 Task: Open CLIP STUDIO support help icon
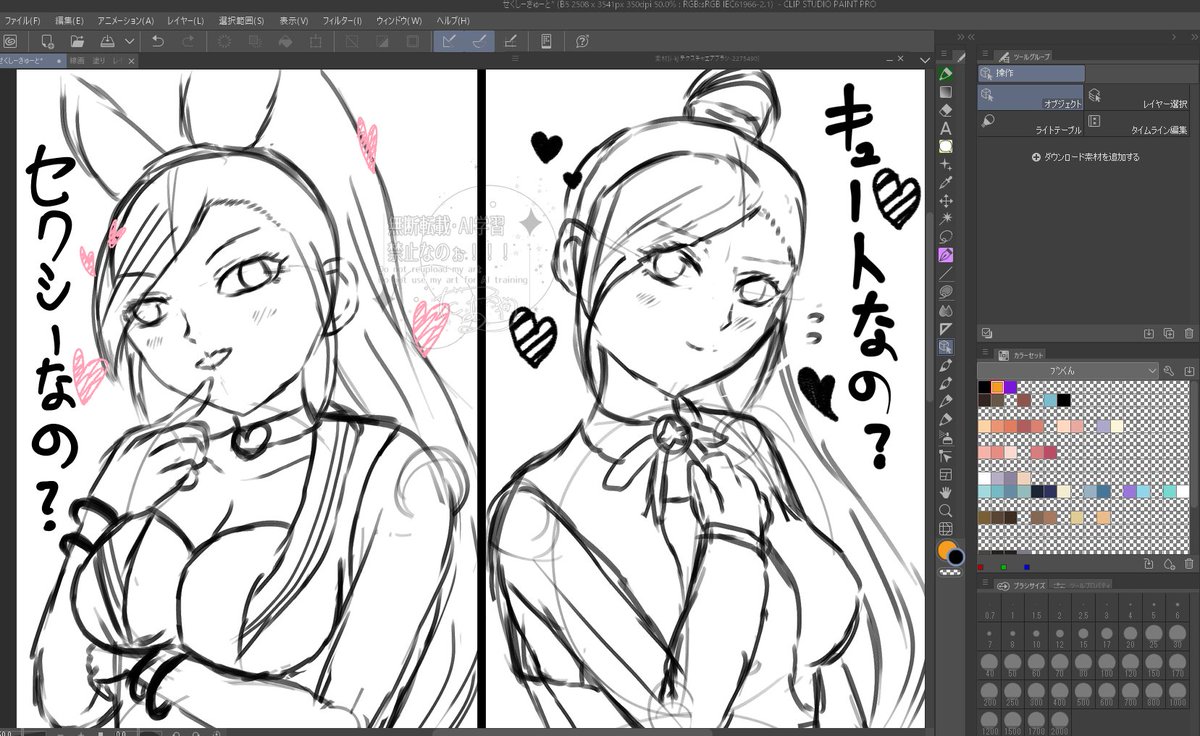click(x=582, y=42)
